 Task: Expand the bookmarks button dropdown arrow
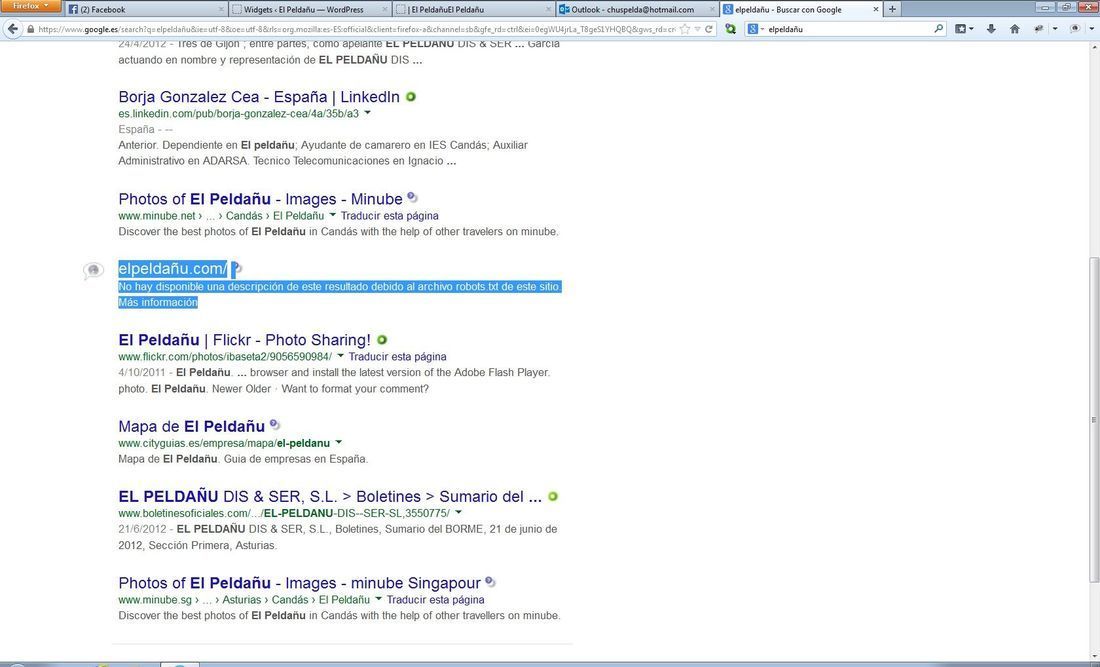(972, 29)
